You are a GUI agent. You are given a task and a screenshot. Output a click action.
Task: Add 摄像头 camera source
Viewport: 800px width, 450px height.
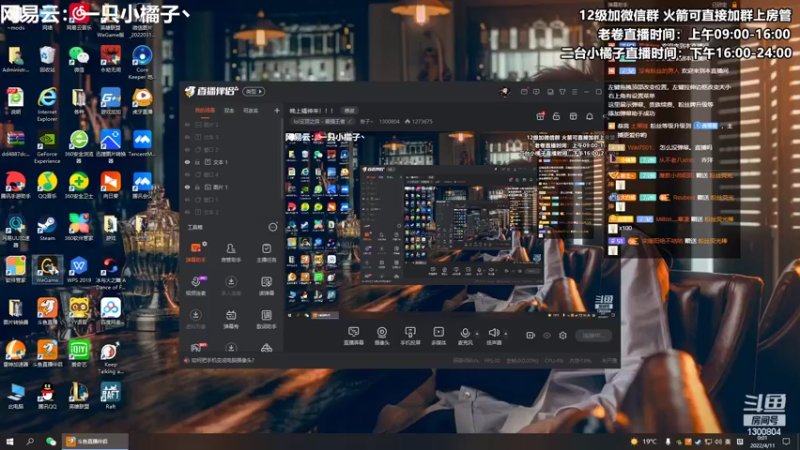tap(382, 336)
